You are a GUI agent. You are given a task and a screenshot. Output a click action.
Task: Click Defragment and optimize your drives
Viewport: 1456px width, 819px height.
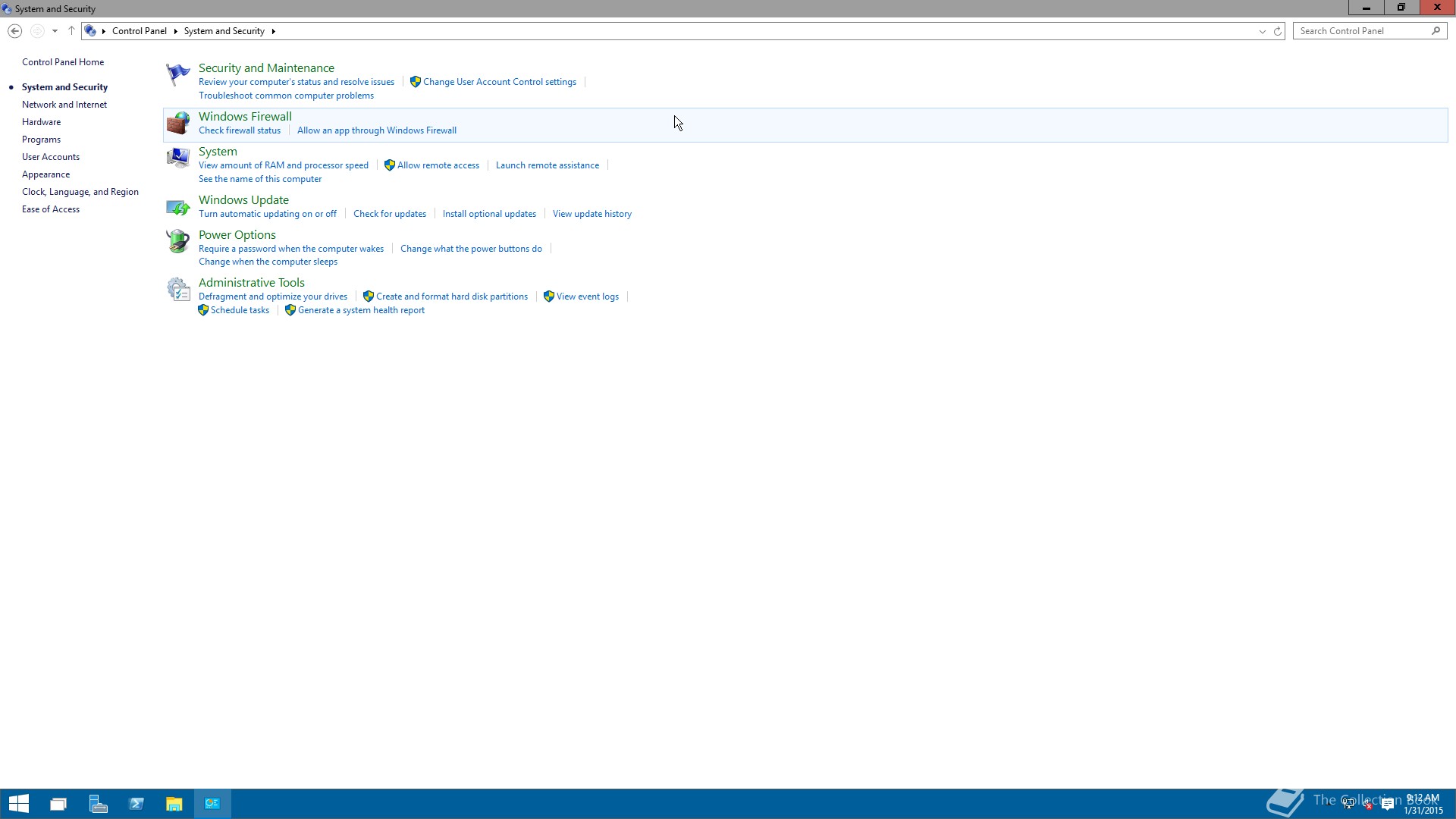coord(273,297)
